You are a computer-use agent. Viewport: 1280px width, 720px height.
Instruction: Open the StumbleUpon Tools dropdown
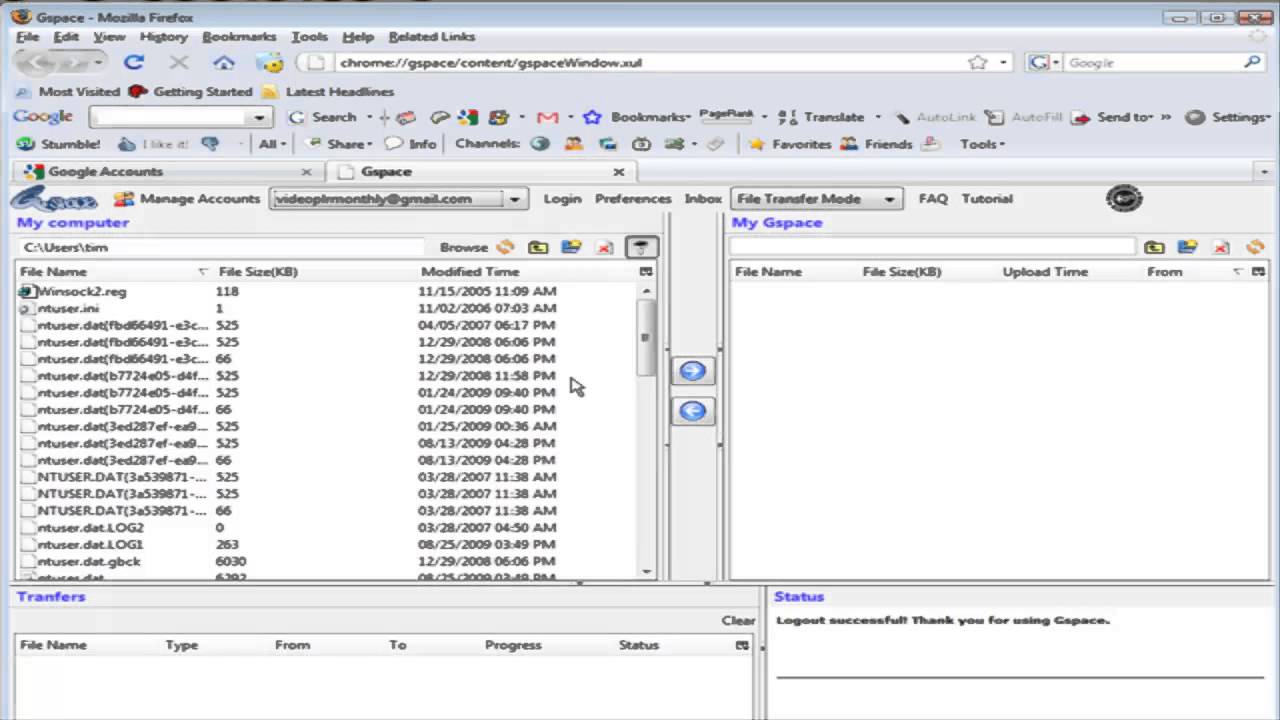(x=982, y=144)
